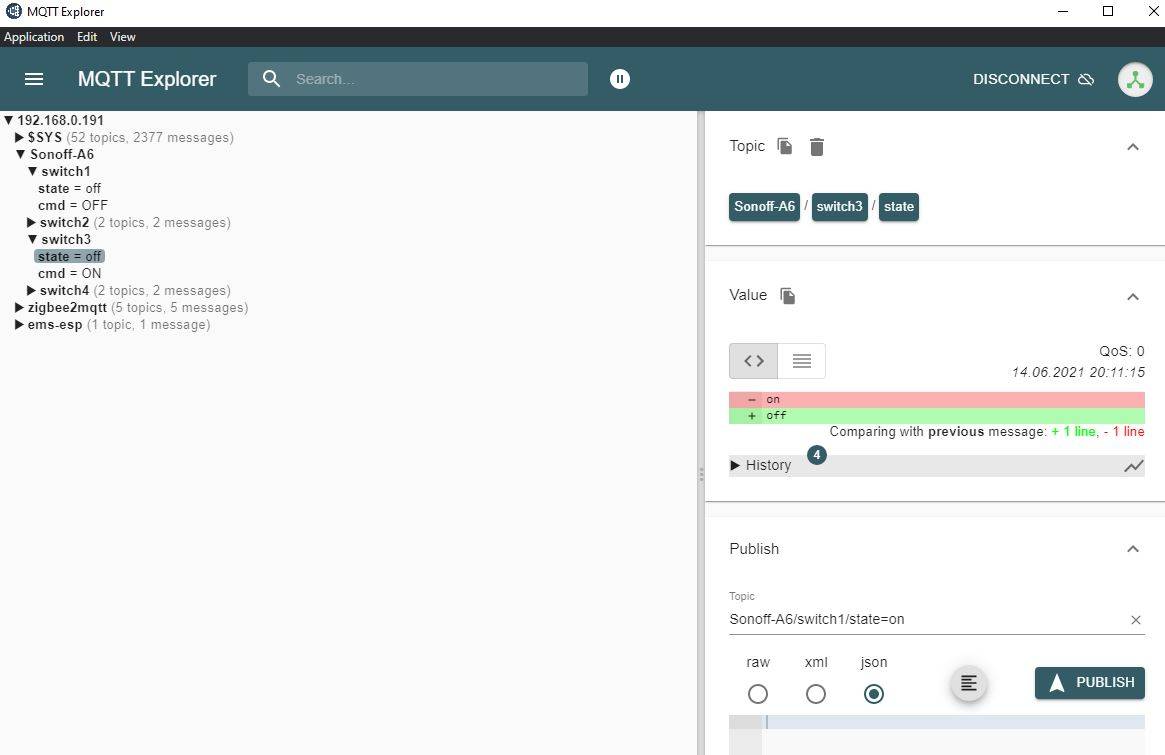The height and width of the screenshot is (755, 1165).
Task: Open the Application menu
Action: (34, 36)
